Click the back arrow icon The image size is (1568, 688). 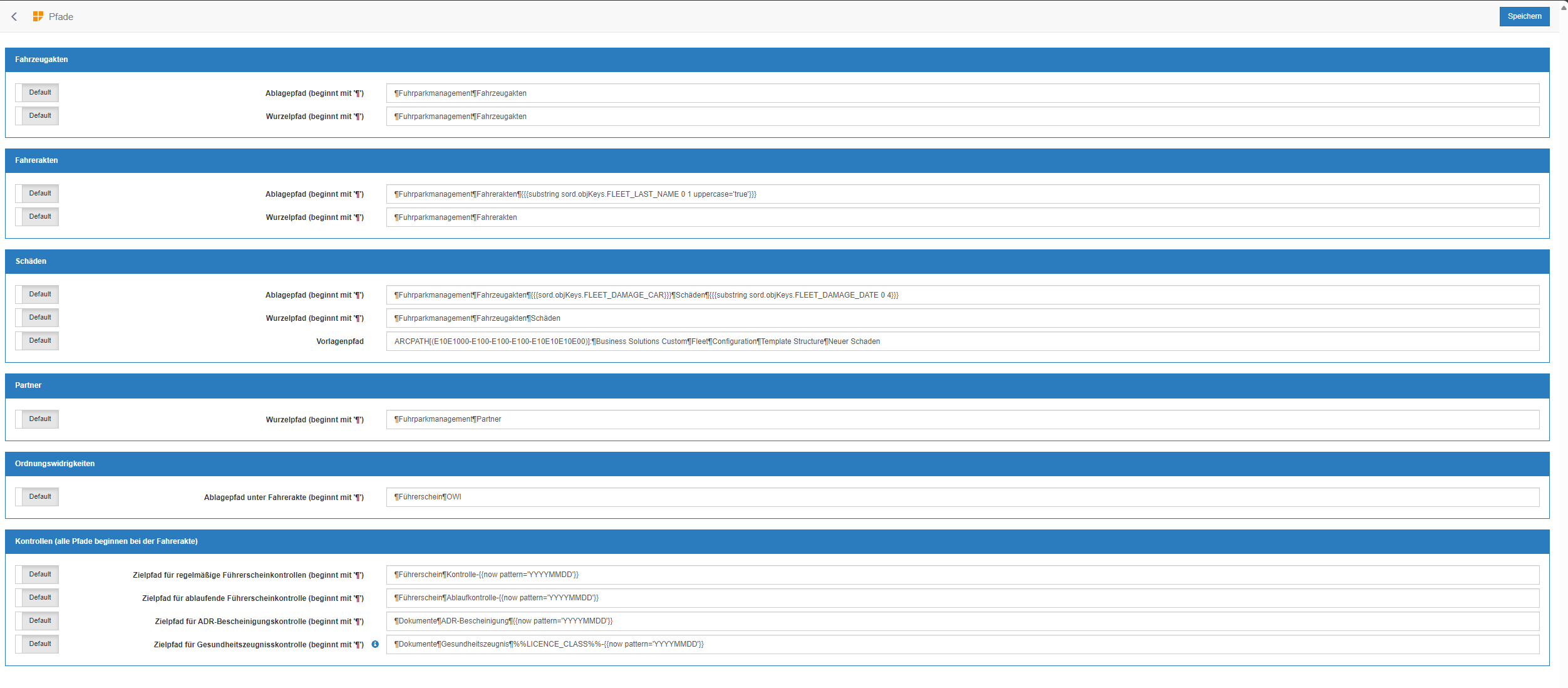[14, 17]
